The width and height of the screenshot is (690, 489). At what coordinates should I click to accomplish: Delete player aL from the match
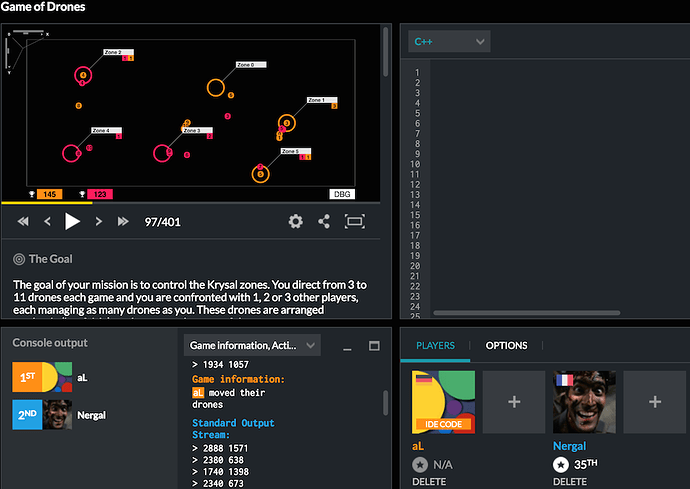click(430, 479)
